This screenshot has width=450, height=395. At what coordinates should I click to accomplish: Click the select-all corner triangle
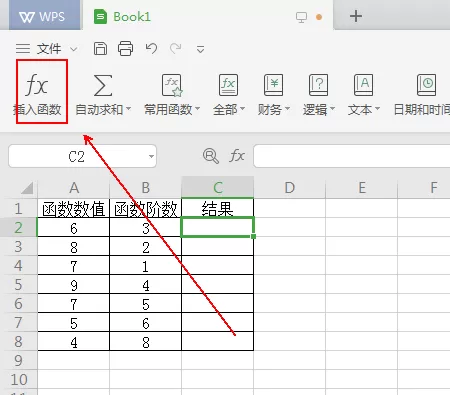coord(27,188)
